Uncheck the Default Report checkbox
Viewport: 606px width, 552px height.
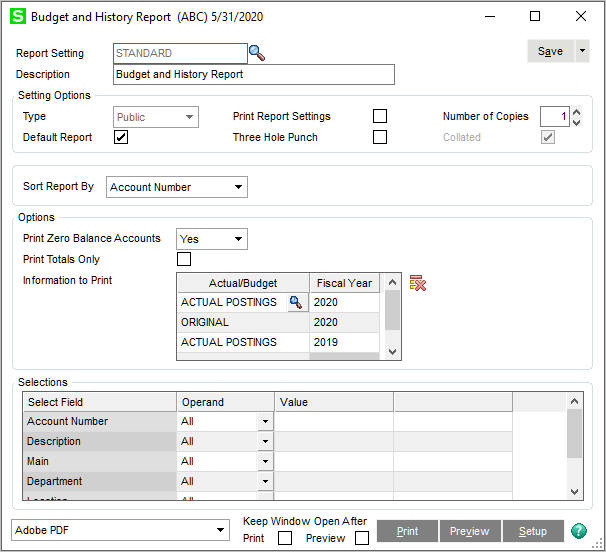tap(121, 137)
